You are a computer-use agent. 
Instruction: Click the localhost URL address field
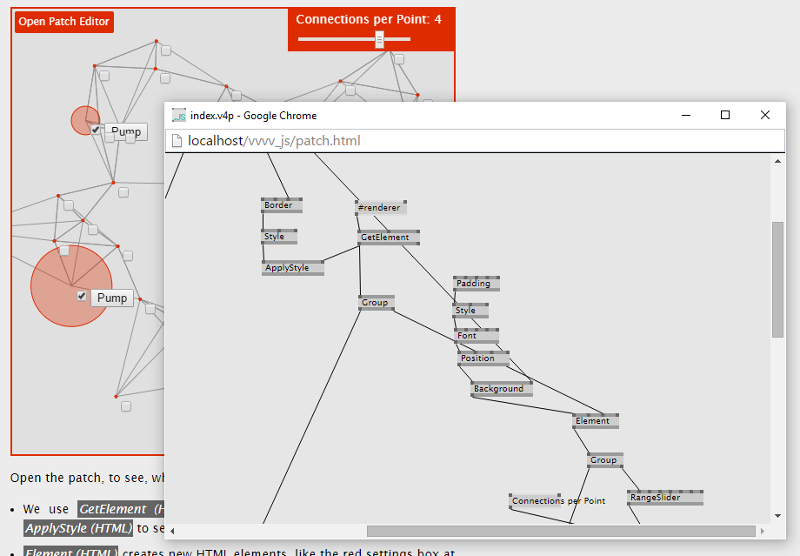pos(474,141)
